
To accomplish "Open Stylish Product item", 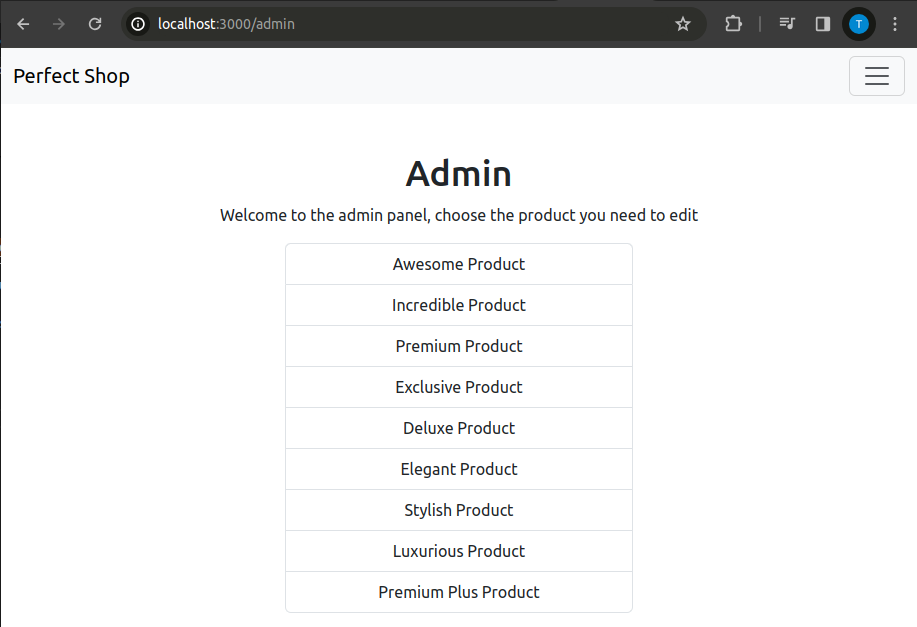I will tap(458, 510).
